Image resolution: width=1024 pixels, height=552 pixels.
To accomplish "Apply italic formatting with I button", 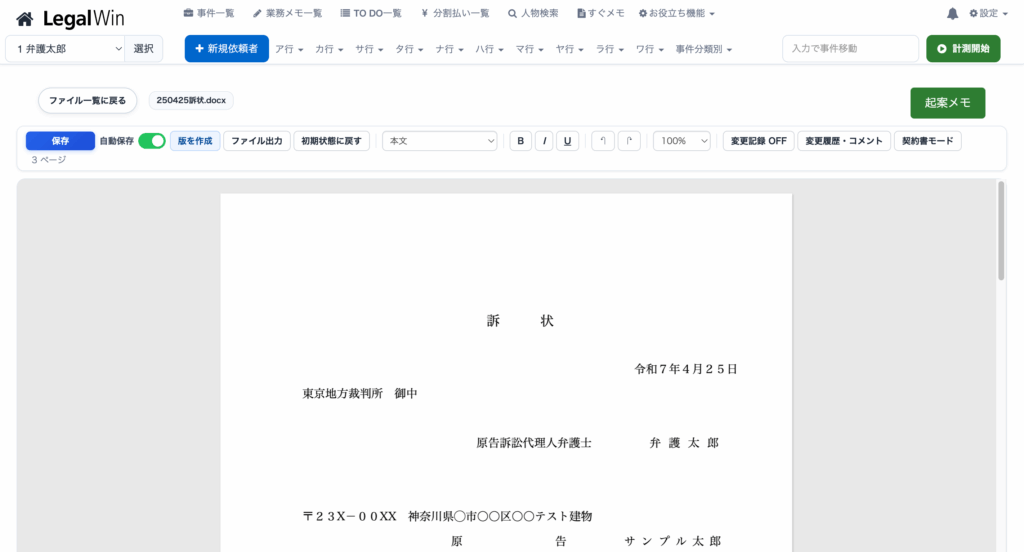I will coord(544,141).
